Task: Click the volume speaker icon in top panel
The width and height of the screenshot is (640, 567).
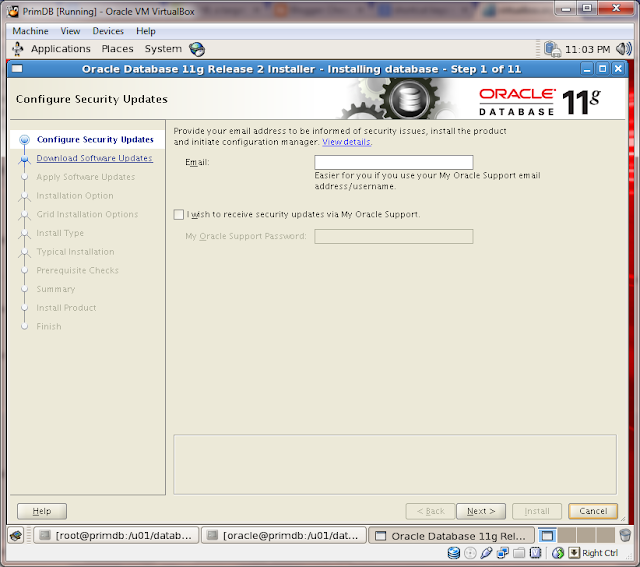Action: pyautogui.click(x=624, y=49)
